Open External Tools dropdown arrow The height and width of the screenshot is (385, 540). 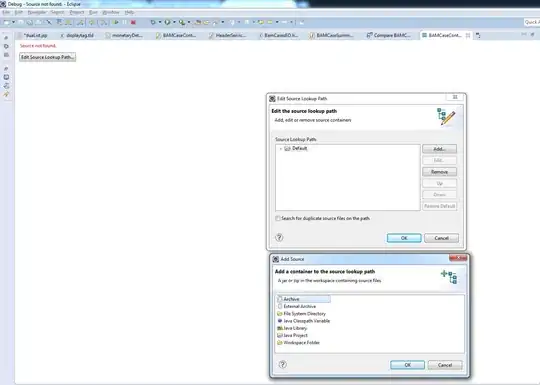[x=189, y=22]
